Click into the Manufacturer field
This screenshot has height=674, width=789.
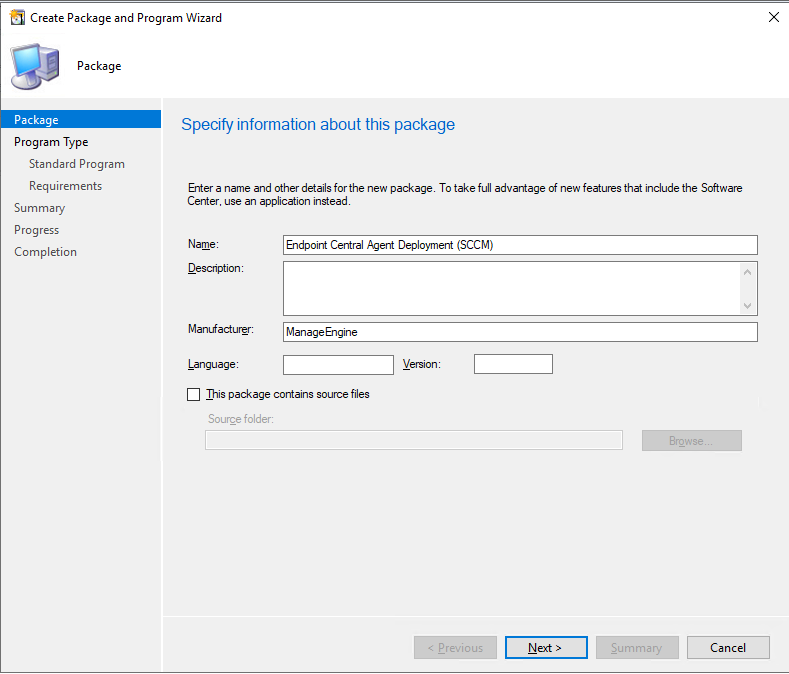(520, 332)
